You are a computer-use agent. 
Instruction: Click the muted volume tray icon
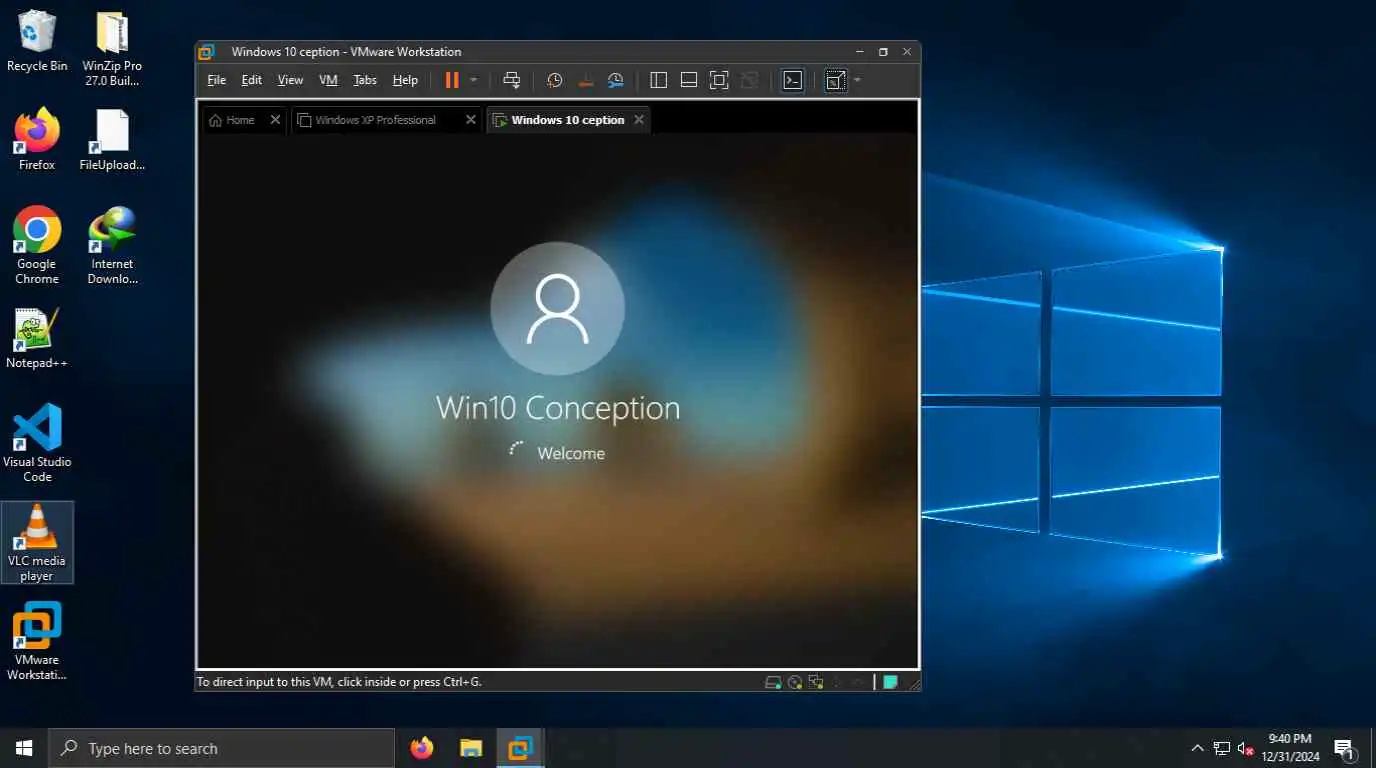pos(1245,748)
